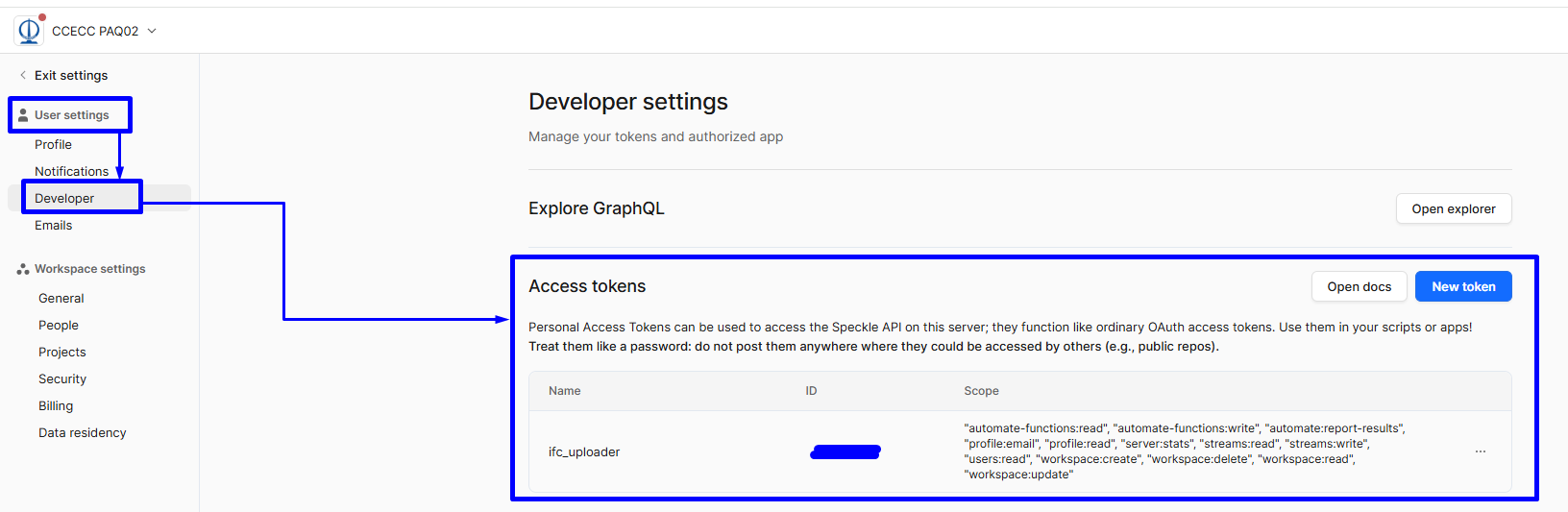Click the Workspace settings group icon

pyautogui.click(x=23, y=269)
